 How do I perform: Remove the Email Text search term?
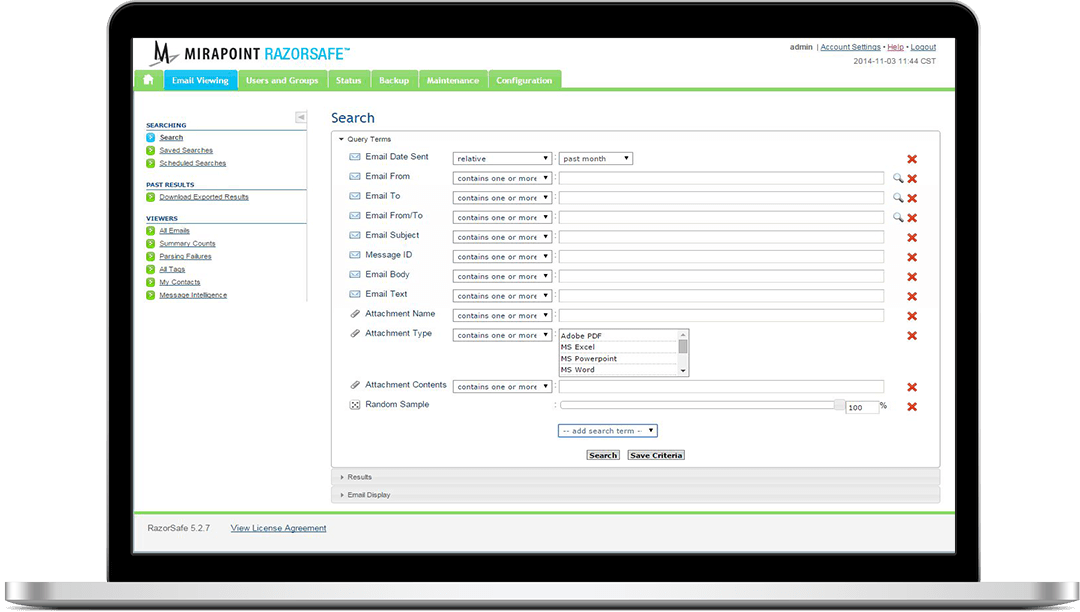coord(912,296)
